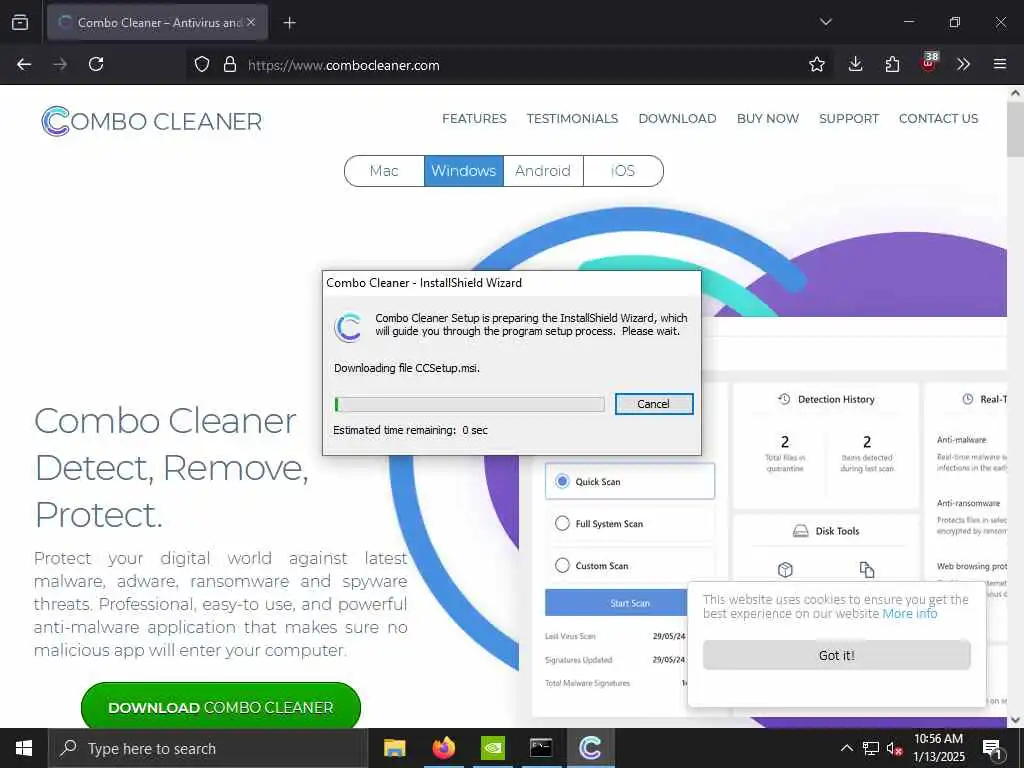The height and width of the screenshot is (768, 1024).
Task: Switch to the Android platform tab
Action: point(543,171)
